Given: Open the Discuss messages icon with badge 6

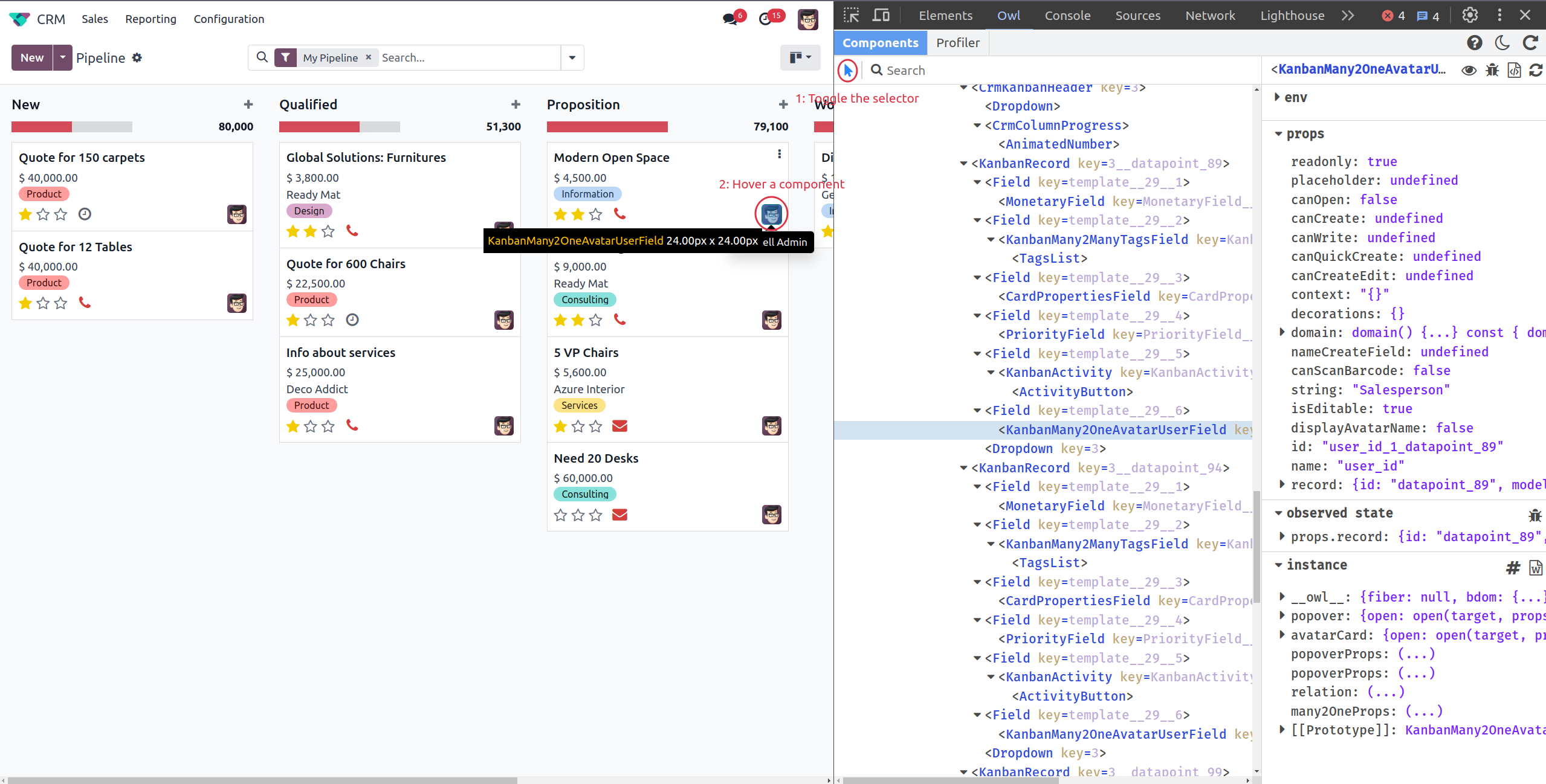Looking at the screenshot, I should (x=731, y=19).
